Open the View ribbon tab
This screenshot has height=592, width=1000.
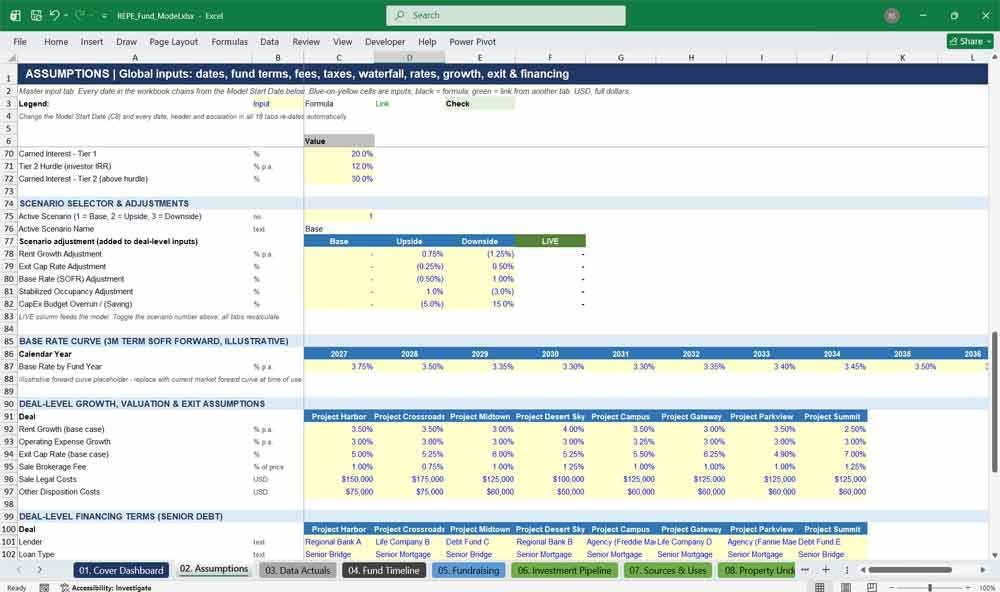tap(342, 41)
